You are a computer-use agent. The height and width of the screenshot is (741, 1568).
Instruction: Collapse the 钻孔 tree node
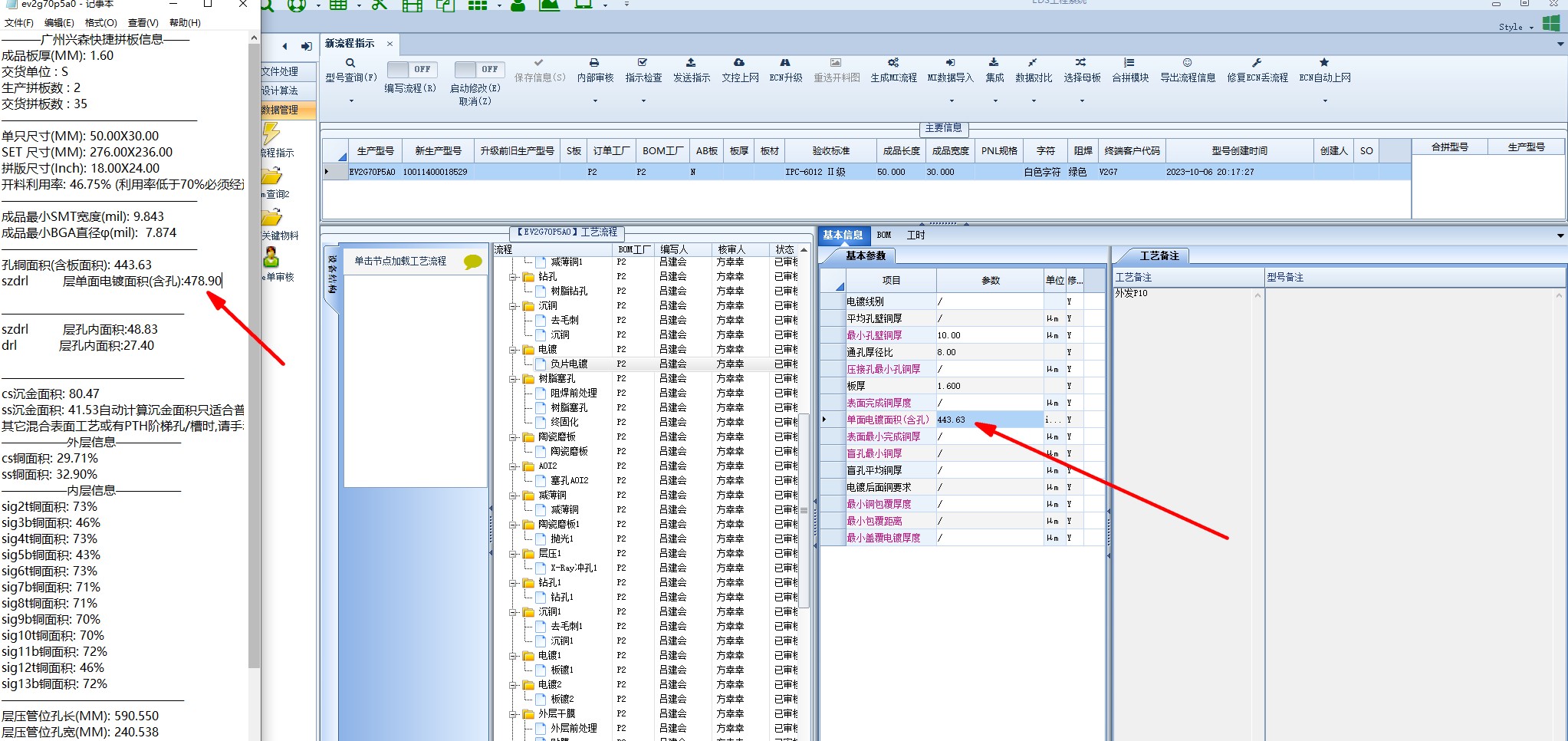point(513,277)
